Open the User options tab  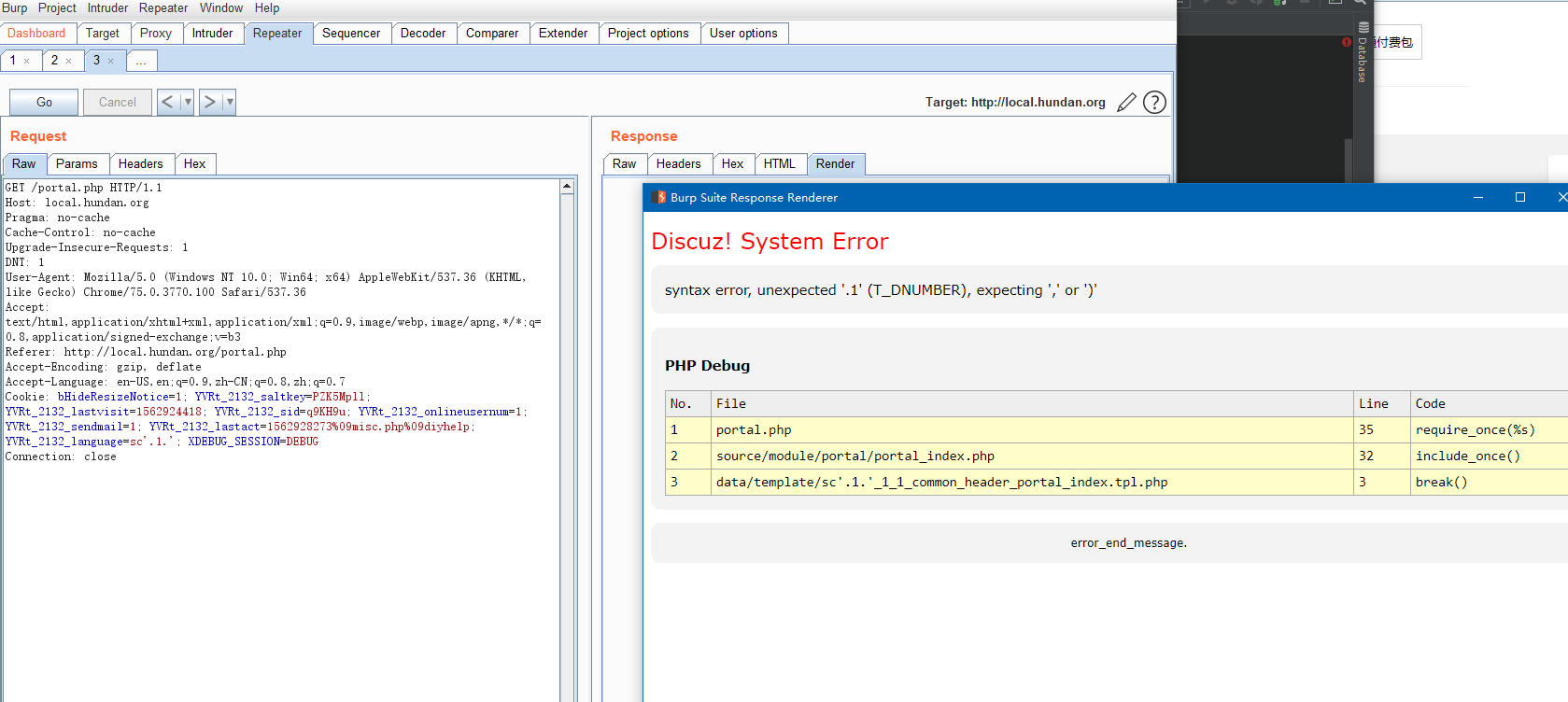pos(743,33)
